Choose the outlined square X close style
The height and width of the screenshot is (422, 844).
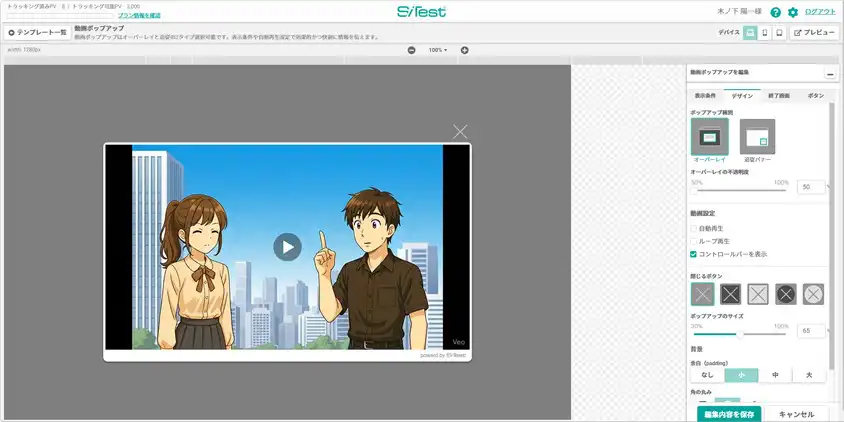pos(758,294)
